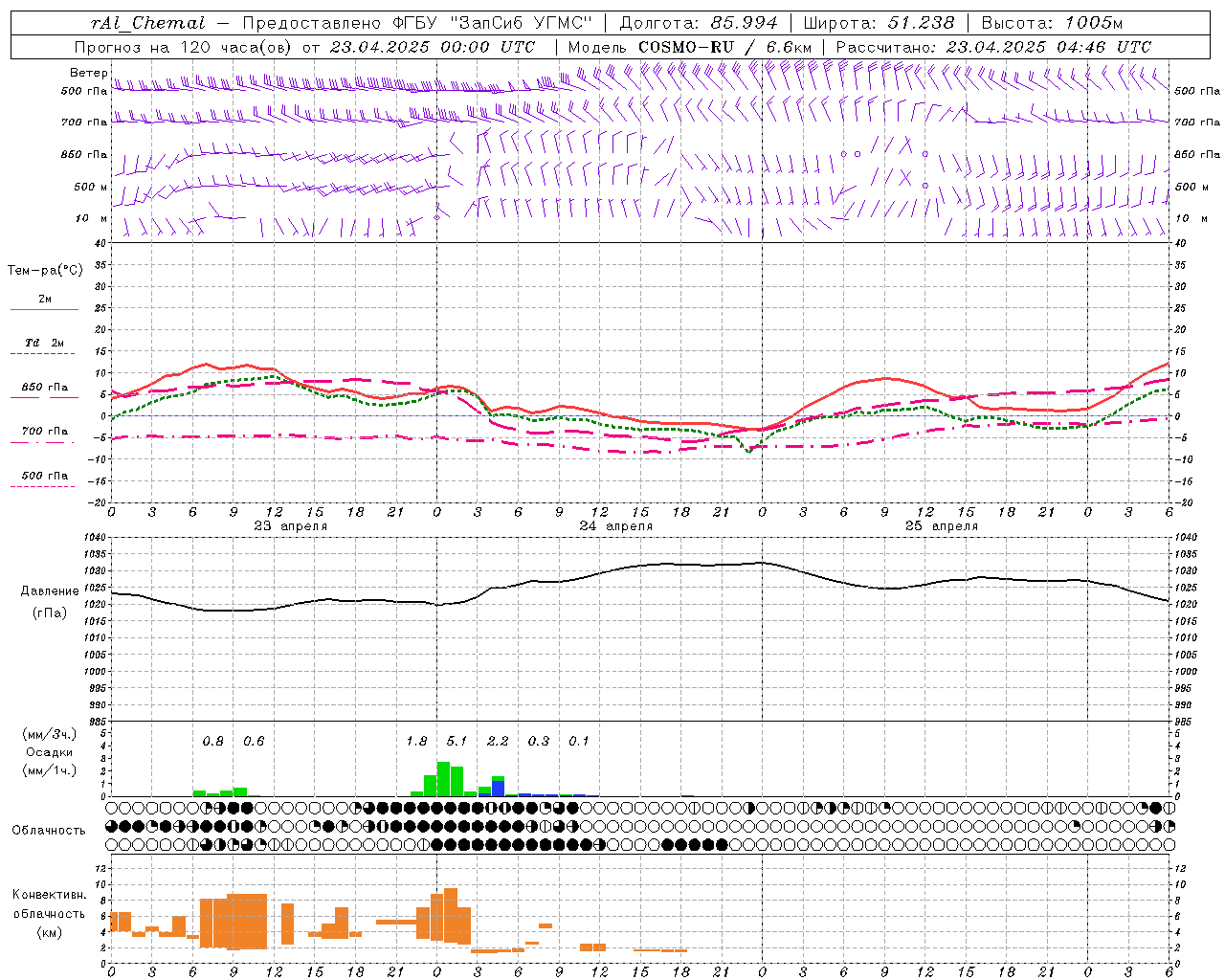Click the (мм/3ч.) unit label
The width and height of the screenshot is (1225, 980).
pyautogui.click(x=49, y=734)
